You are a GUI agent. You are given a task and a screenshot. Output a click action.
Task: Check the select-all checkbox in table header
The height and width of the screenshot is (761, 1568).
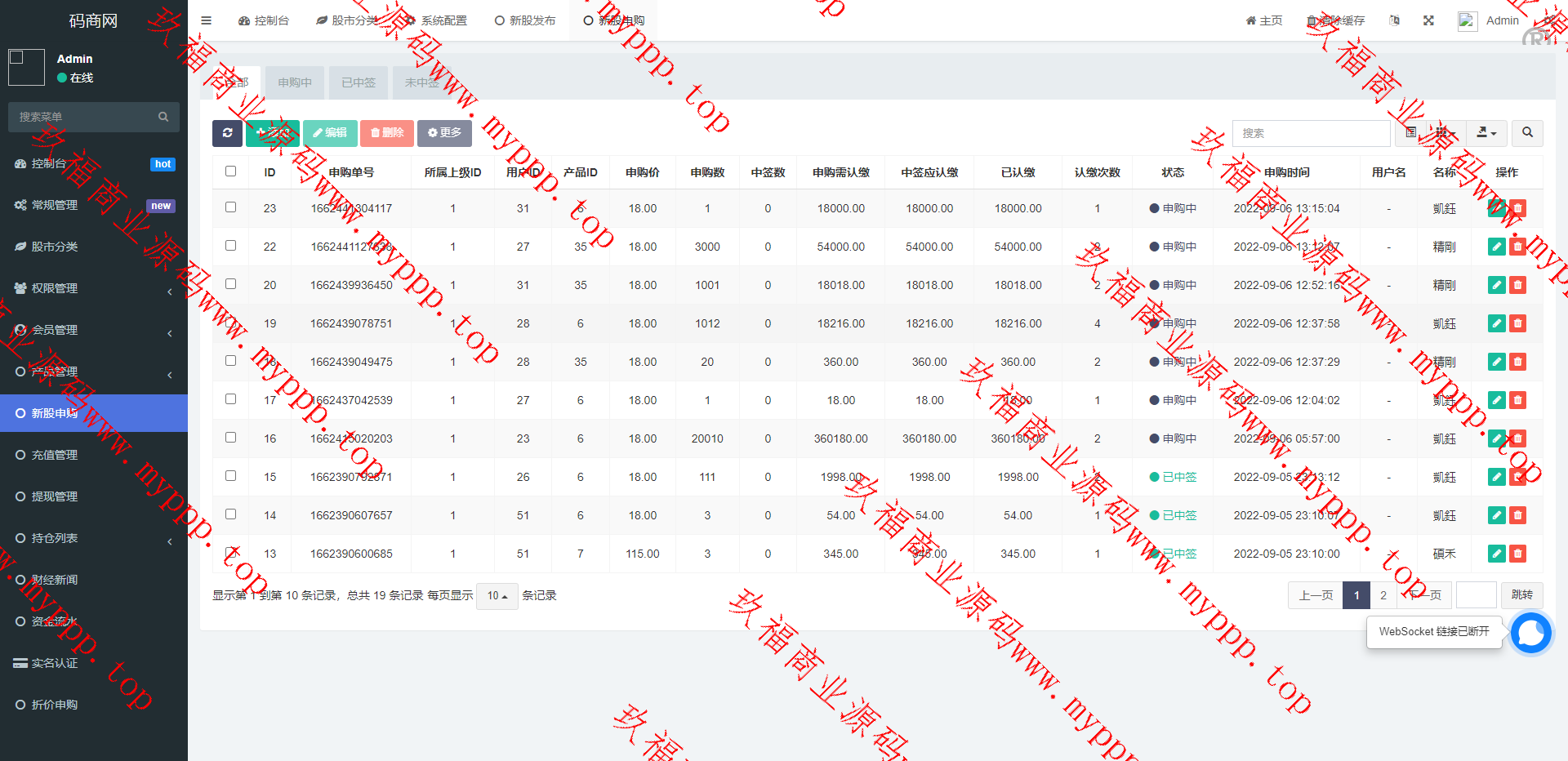230,171
